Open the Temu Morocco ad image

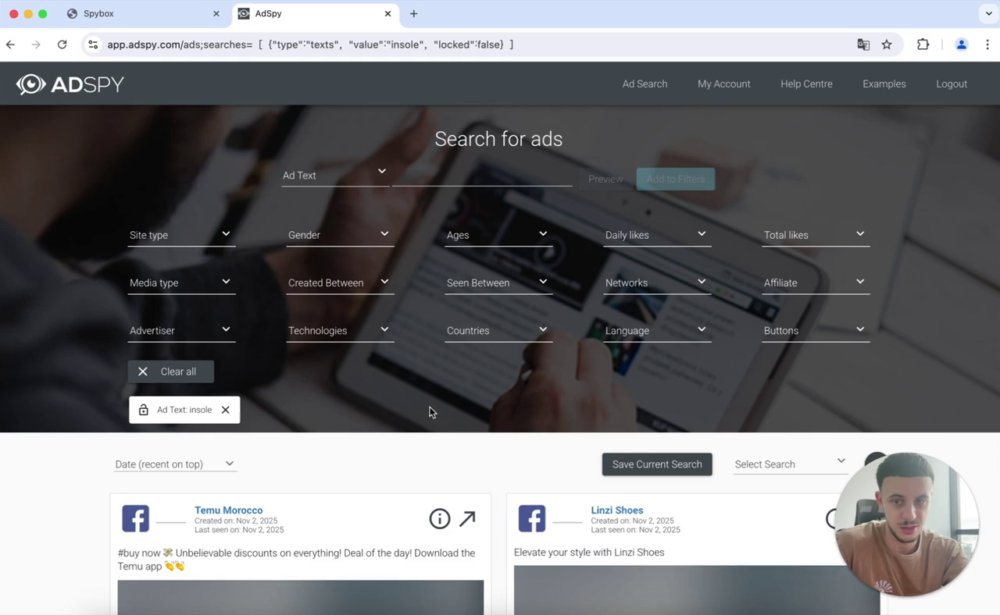pos(300,597)
